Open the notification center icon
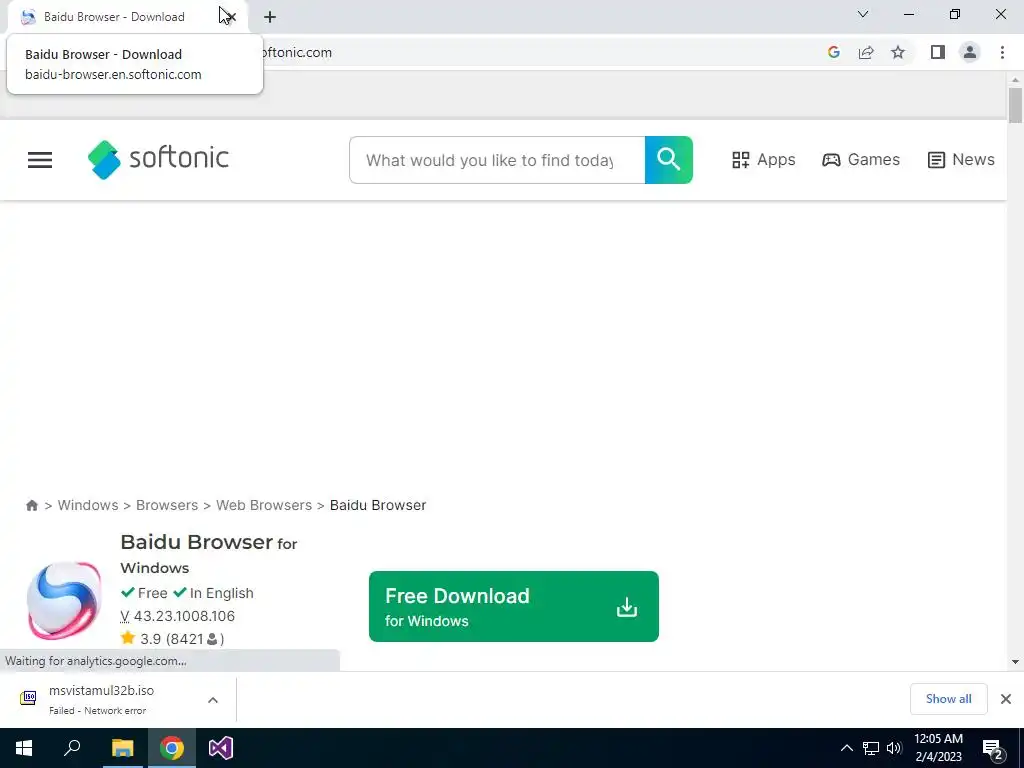The image size is (1024, 768). 993,750
